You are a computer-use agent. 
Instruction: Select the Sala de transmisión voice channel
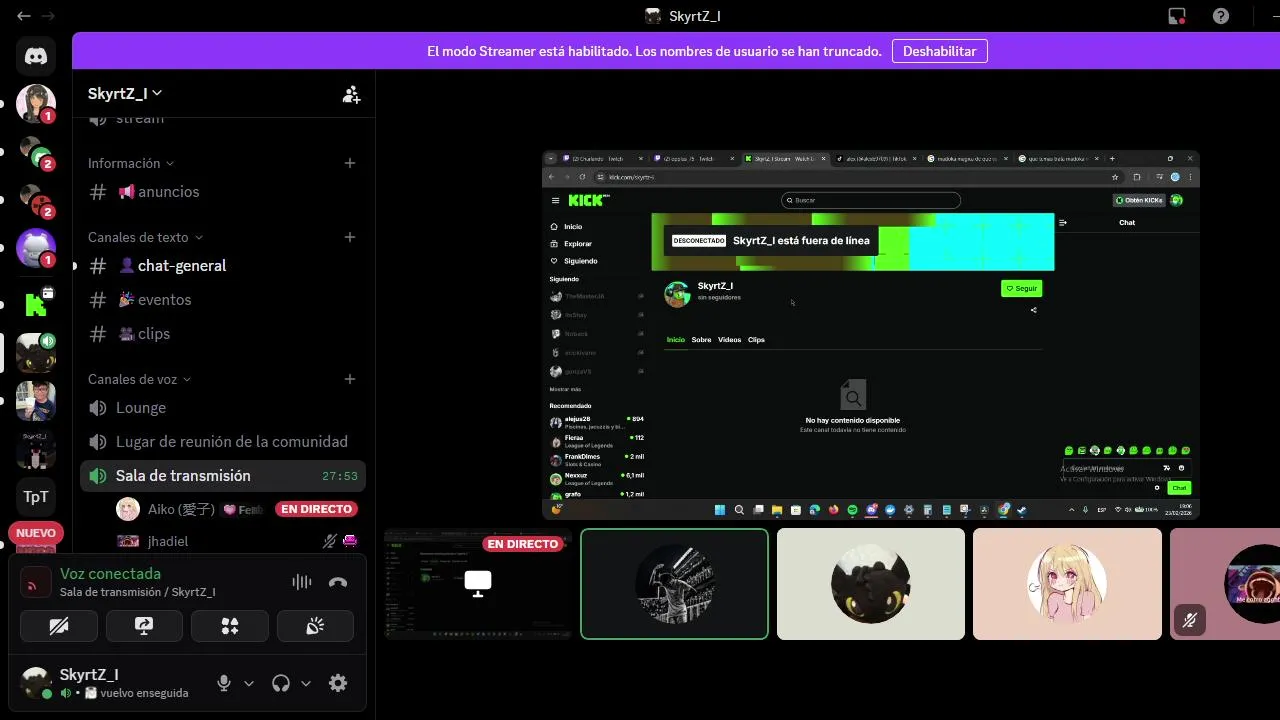222,476
